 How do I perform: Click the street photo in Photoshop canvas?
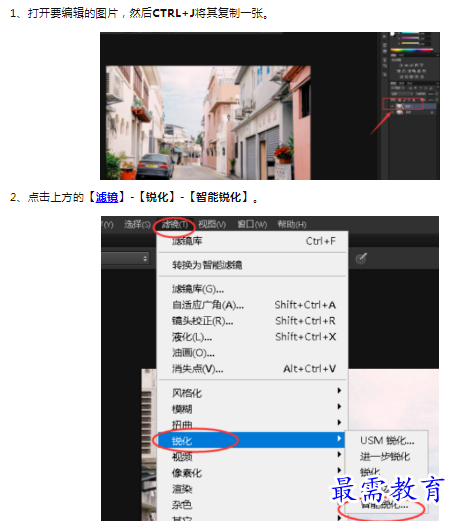point(208,123)
